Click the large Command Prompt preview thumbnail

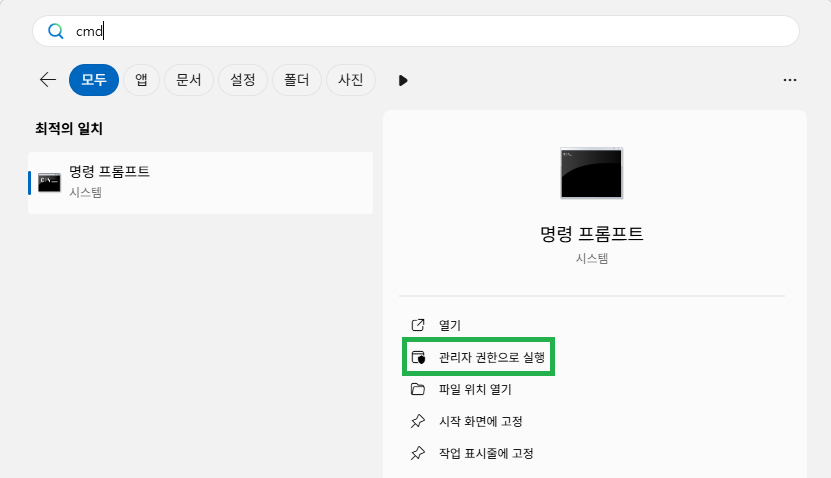click(591, 173)
